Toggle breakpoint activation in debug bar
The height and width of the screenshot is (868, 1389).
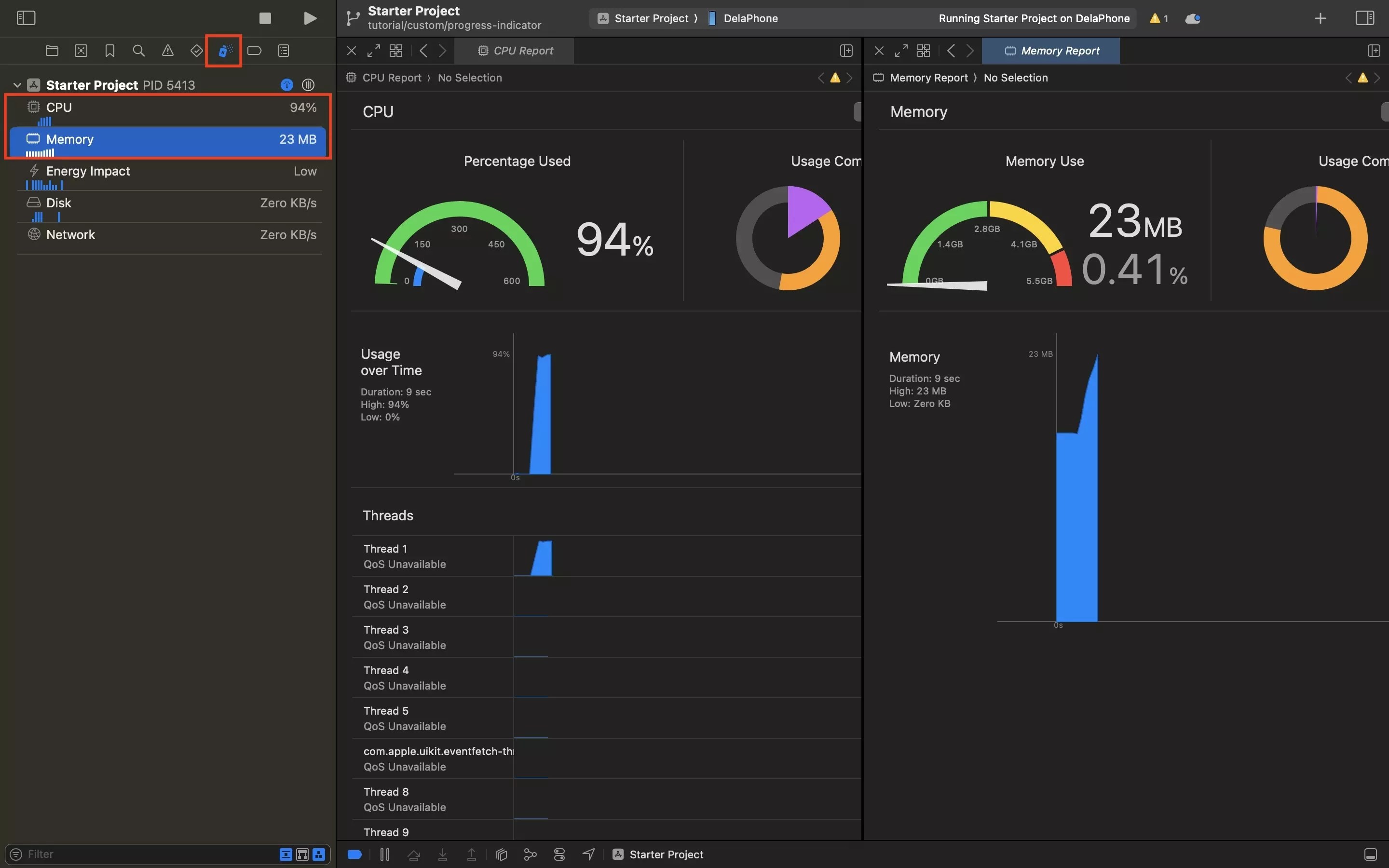pyautogui.click(x=354, y=854)
